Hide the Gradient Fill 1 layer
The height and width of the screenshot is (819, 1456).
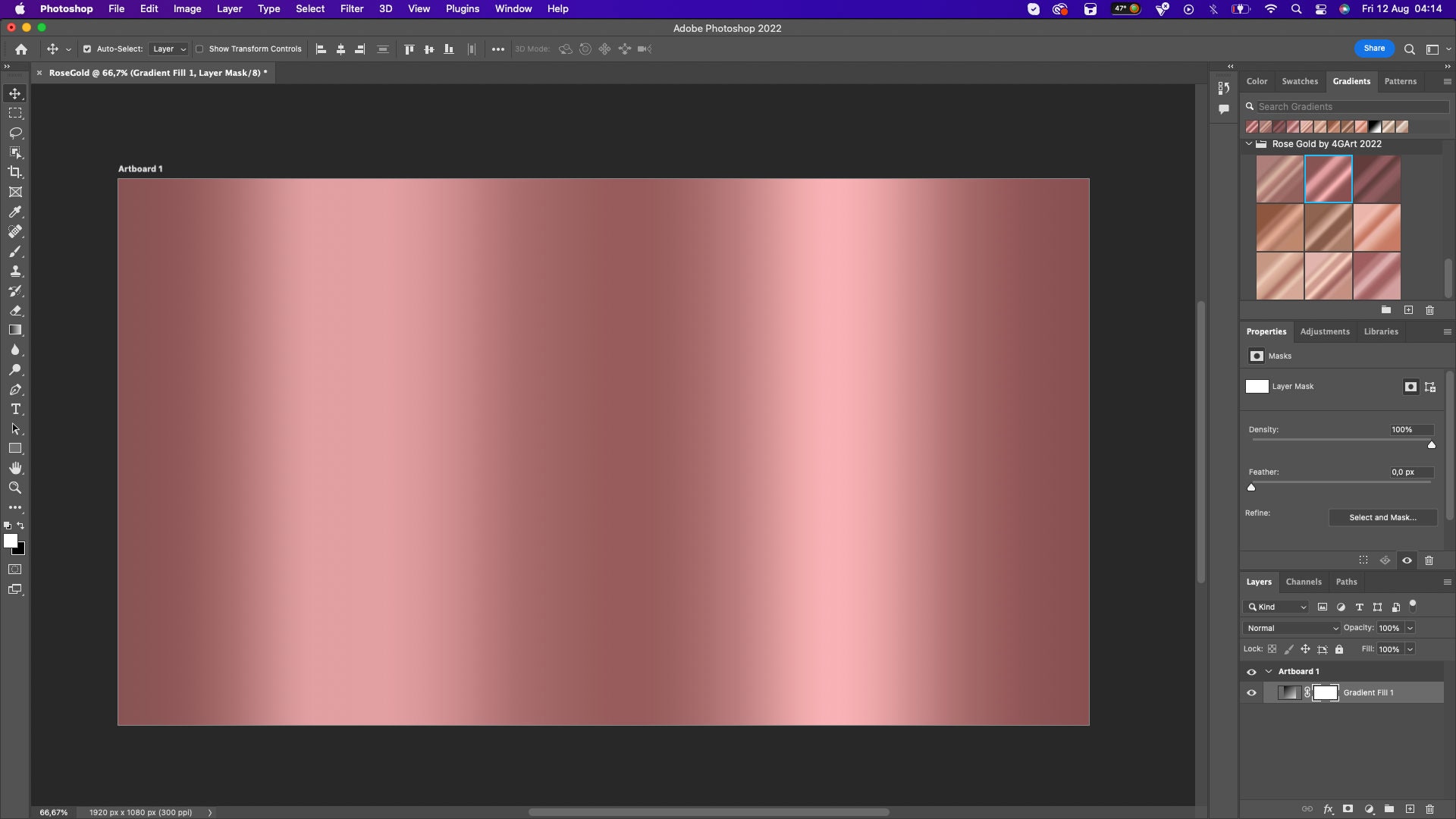1251,692
